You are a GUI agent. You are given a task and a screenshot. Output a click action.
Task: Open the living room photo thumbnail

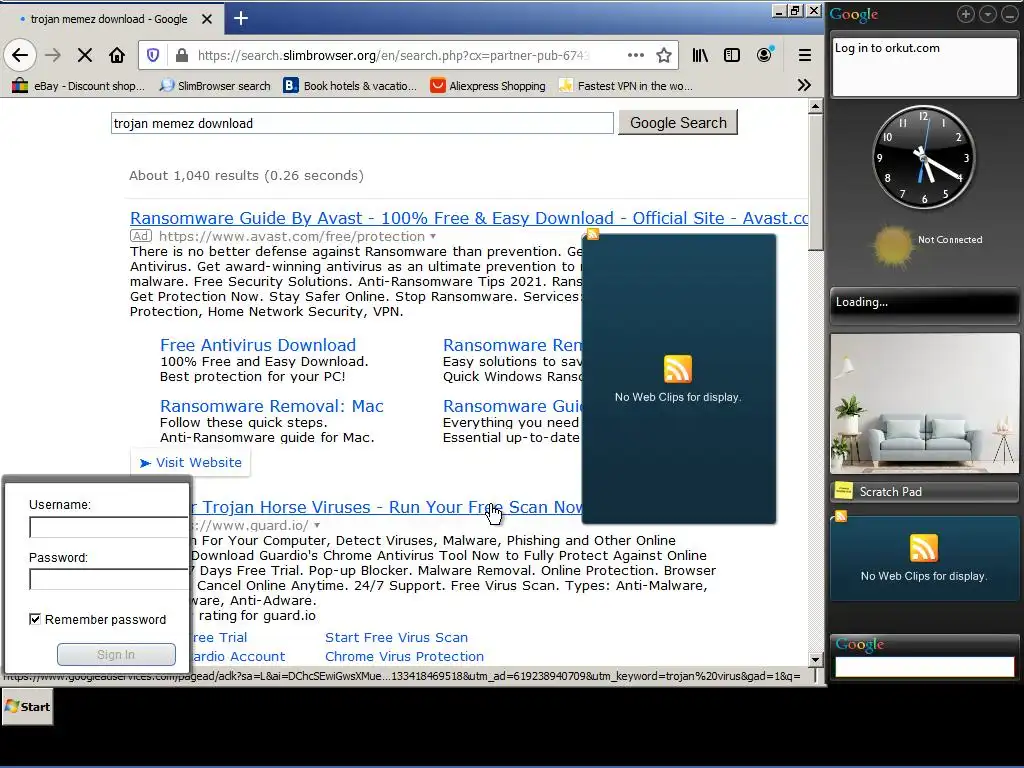click(924, 403)
